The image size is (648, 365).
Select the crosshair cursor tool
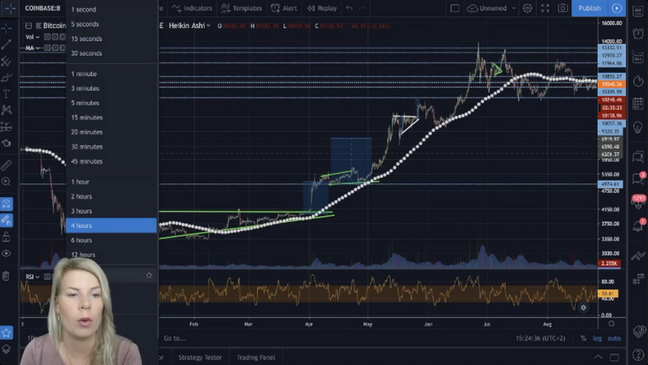6,28
